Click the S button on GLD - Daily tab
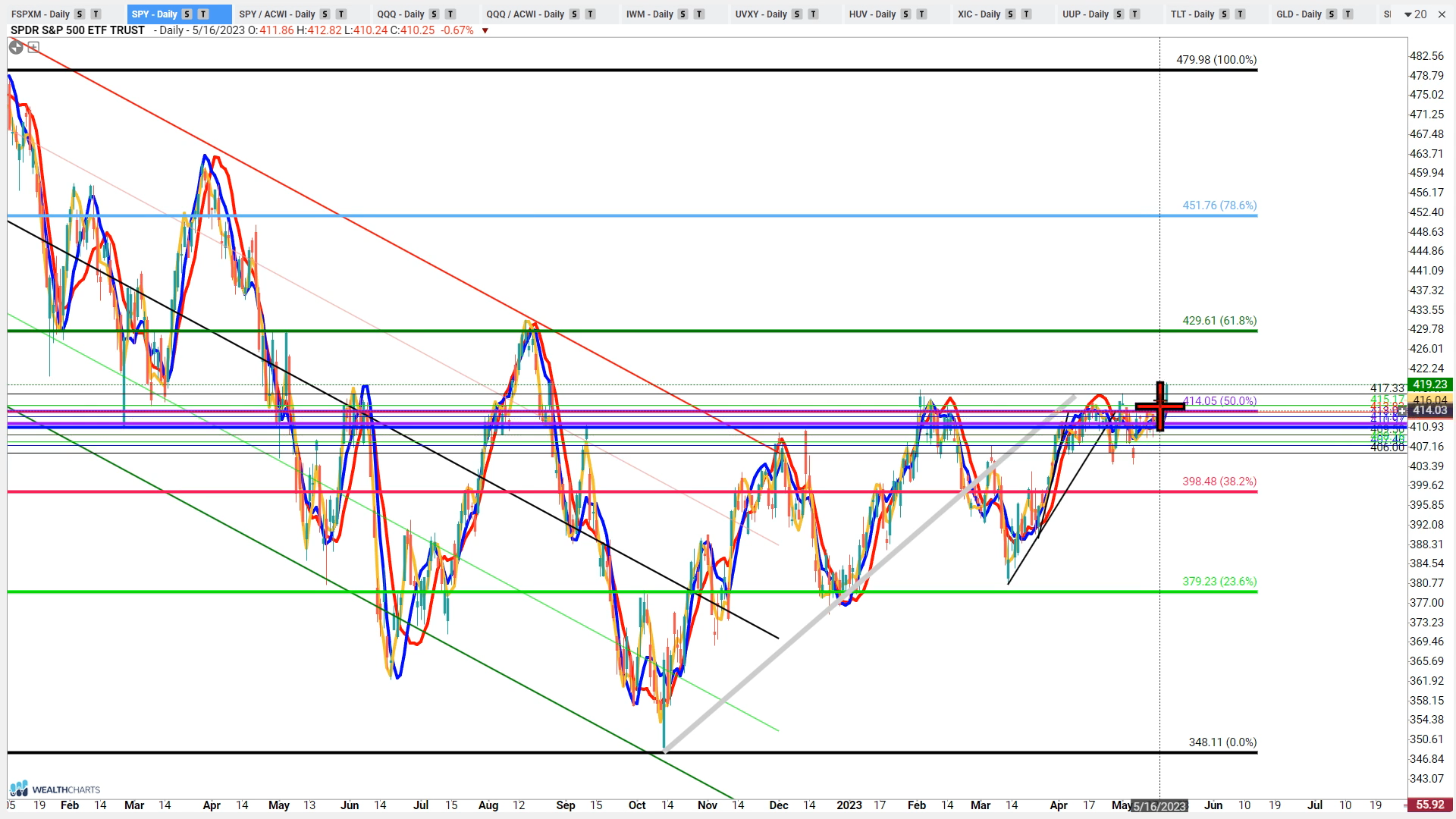Screen dimensions: 1456x819 1332,14
